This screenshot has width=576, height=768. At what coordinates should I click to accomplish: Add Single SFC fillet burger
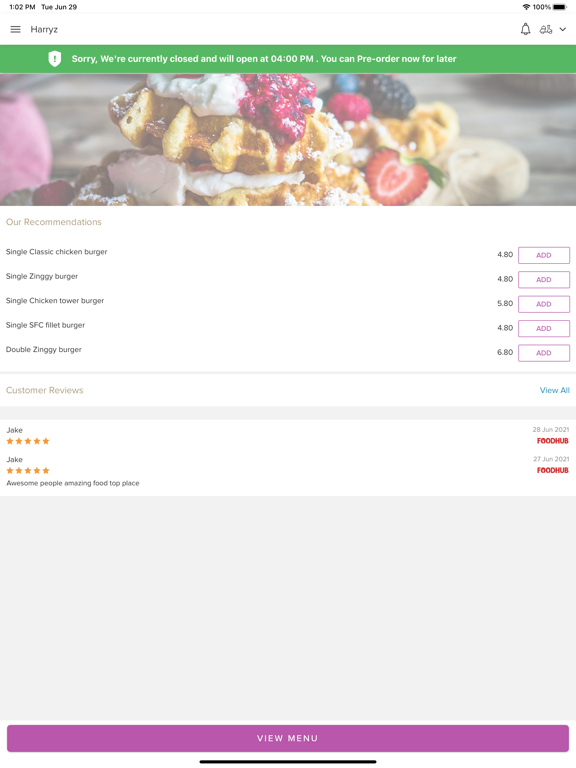tap(544, 329)
